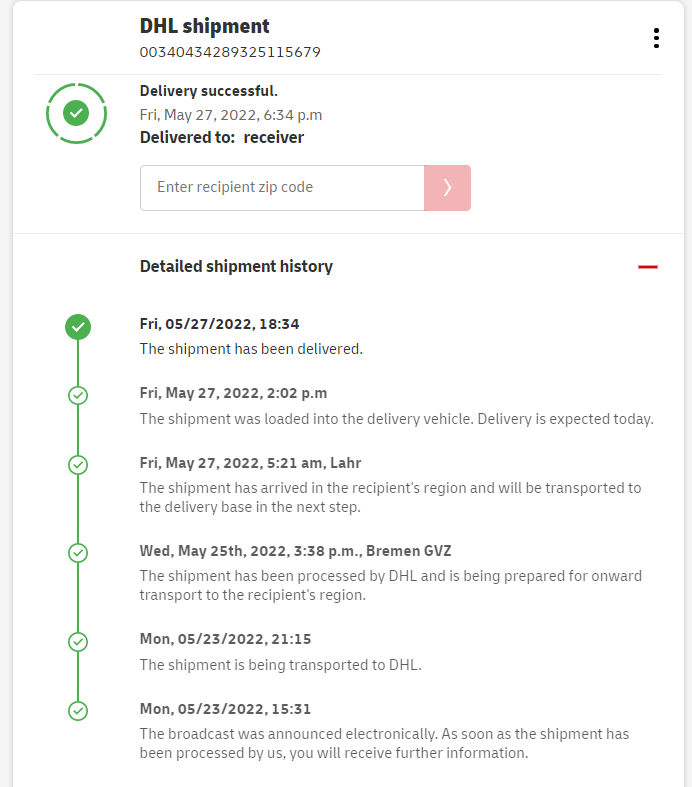Click checkmark beside transported to DHL event
The width and height of the screenshot is (692, 787).
78,641
